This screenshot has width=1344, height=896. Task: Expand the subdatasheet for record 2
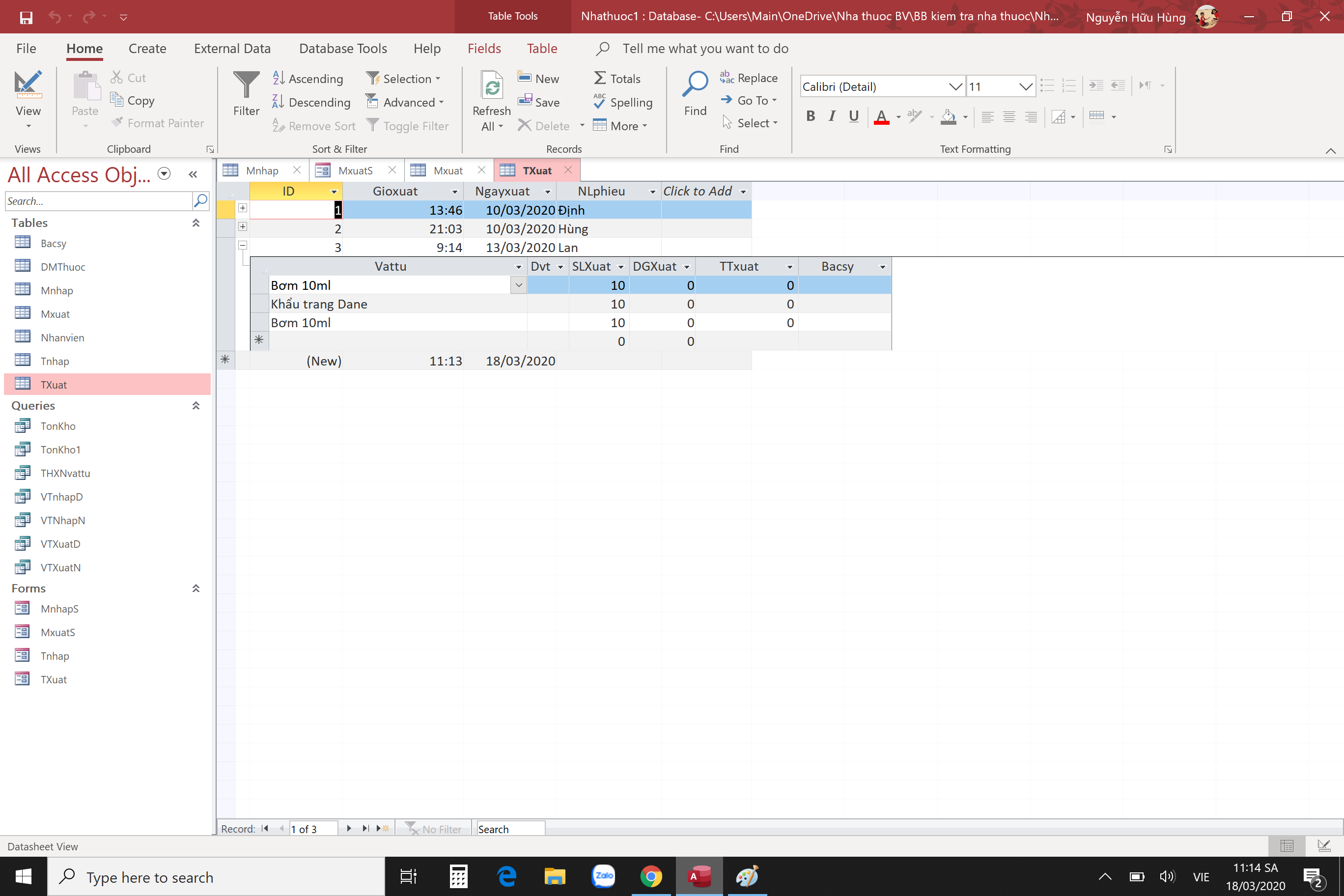click(242, 227)
